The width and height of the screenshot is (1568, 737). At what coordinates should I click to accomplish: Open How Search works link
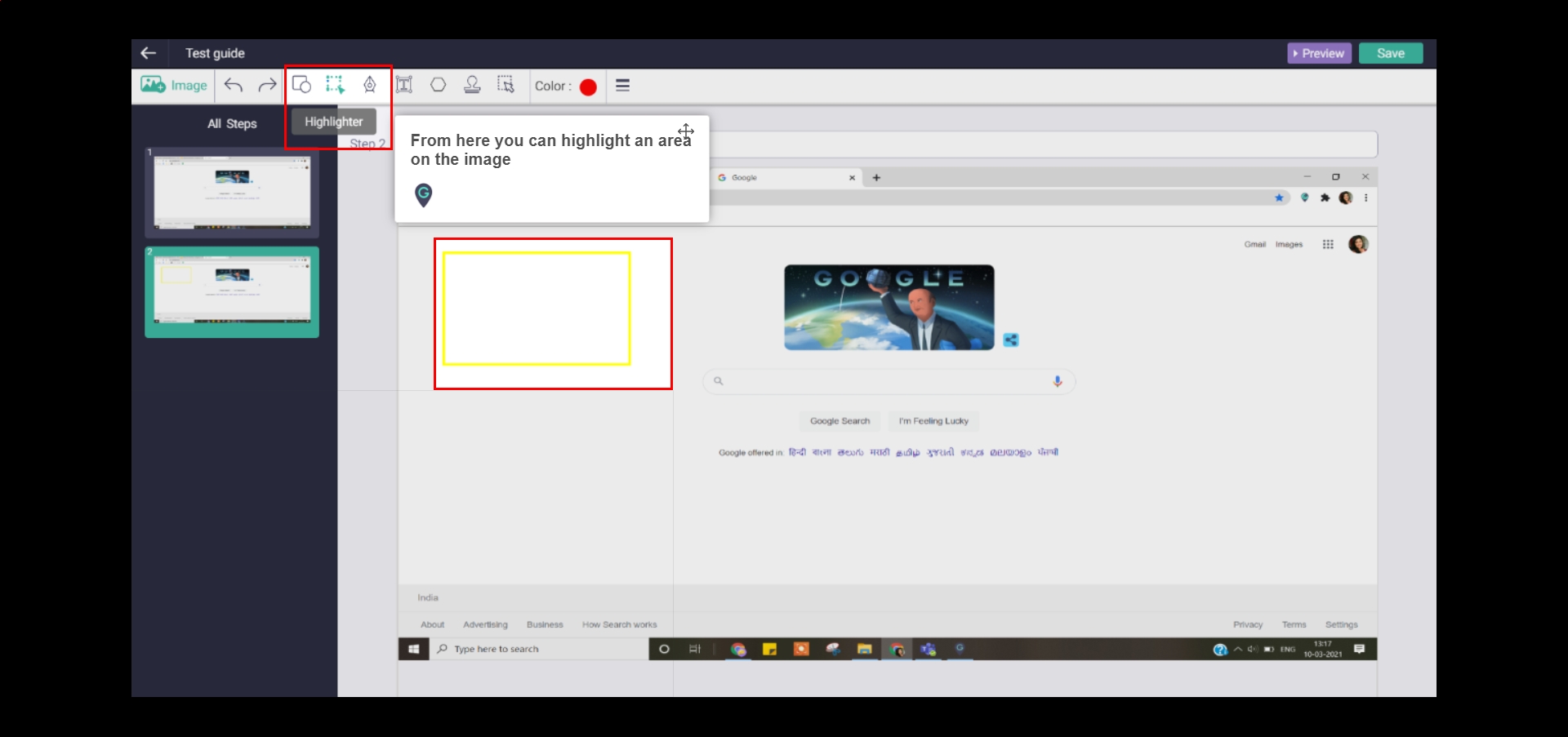pyautogui.click(x=619, y=624)
